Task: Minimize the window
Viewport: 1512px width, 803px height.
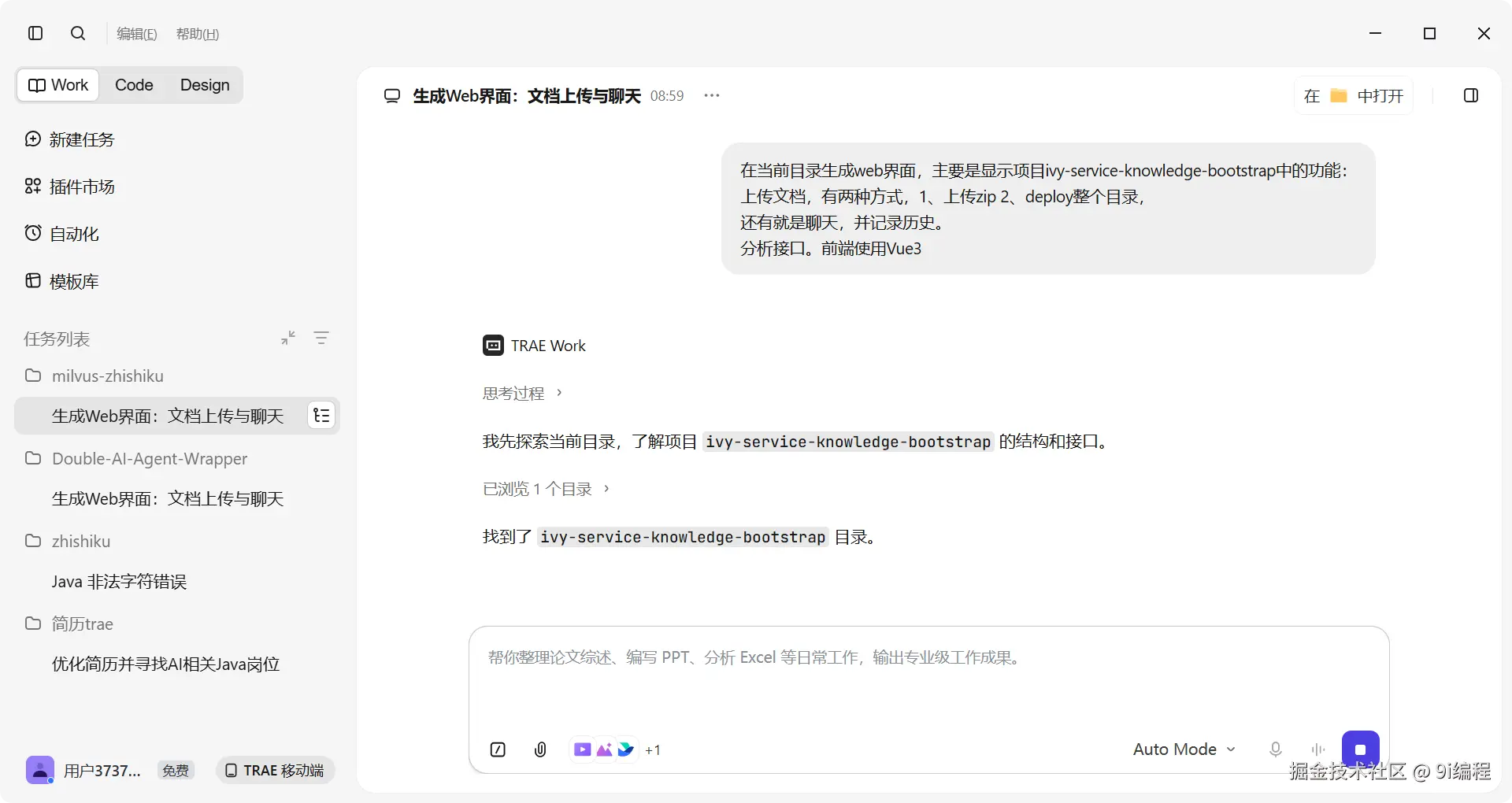Action: click(1376, 33)
